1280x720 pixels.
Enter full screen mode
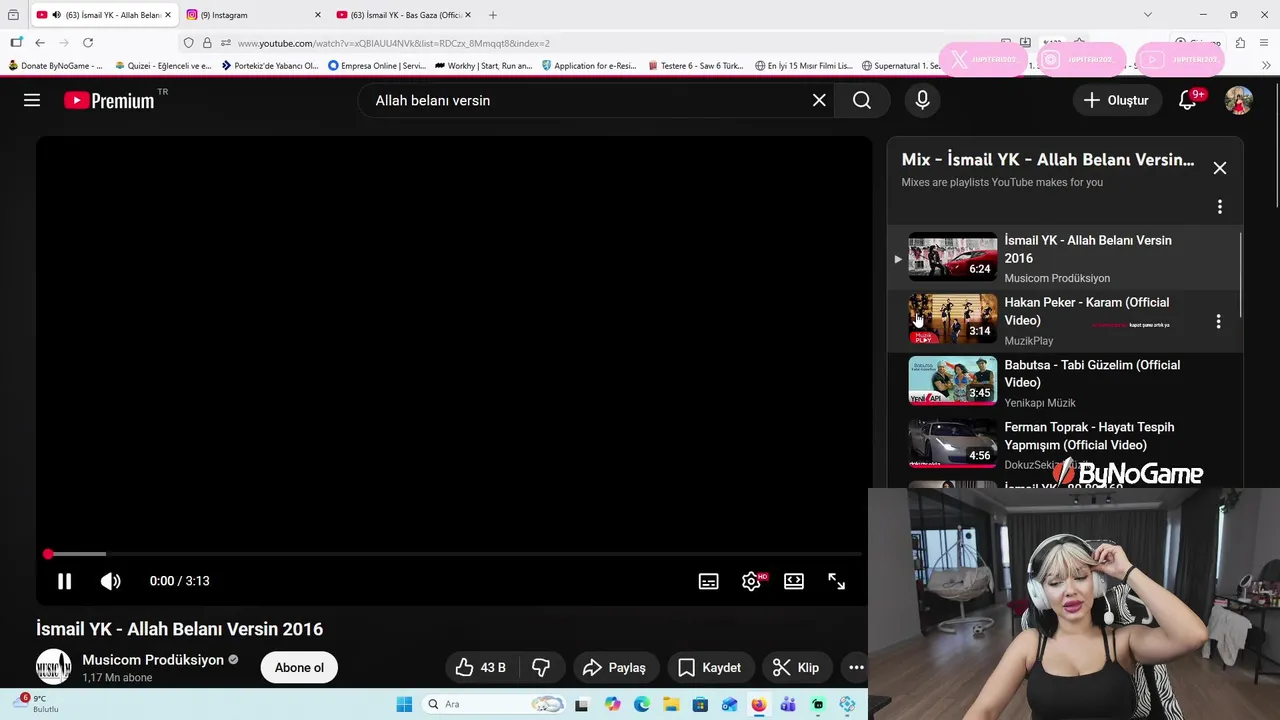[x=837, y=581]
